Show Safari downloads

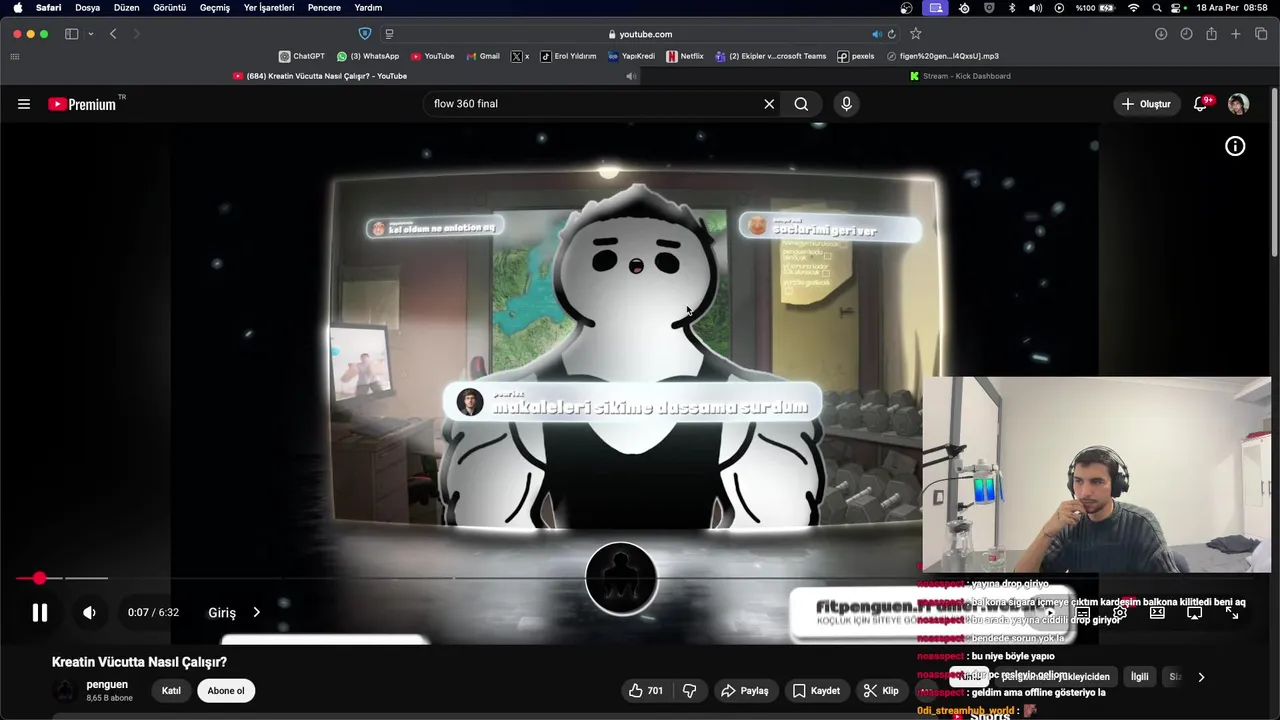point(1161,34)
